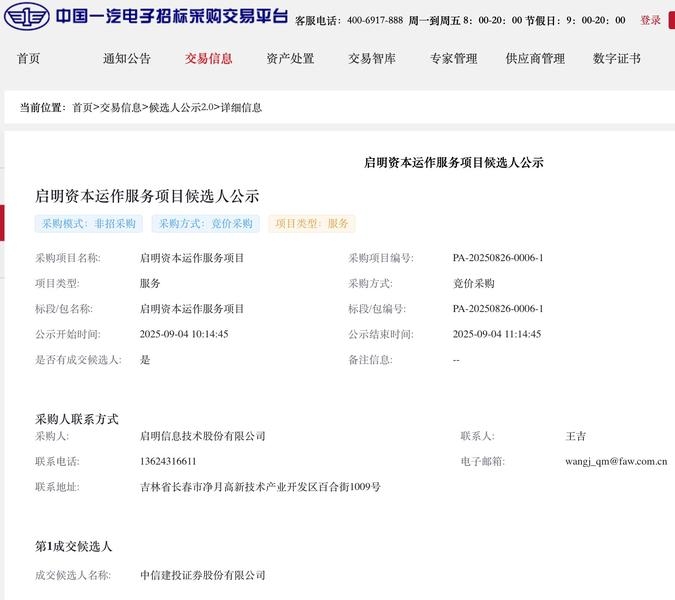Click the large left-aligned heading 启明资本运作服务项目候选人公示
The height and width of the screenshot is (600, 675).
[x=147, y=196]
